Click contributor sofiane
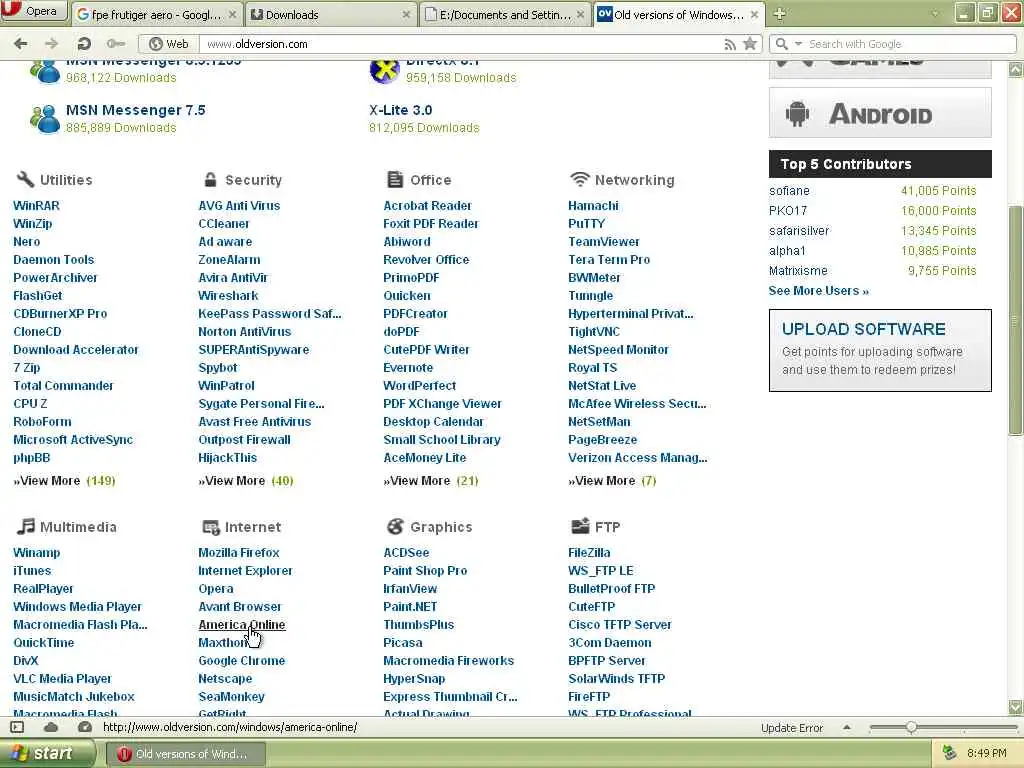Viewport: 1024px width, 768px height. point(789,190)
